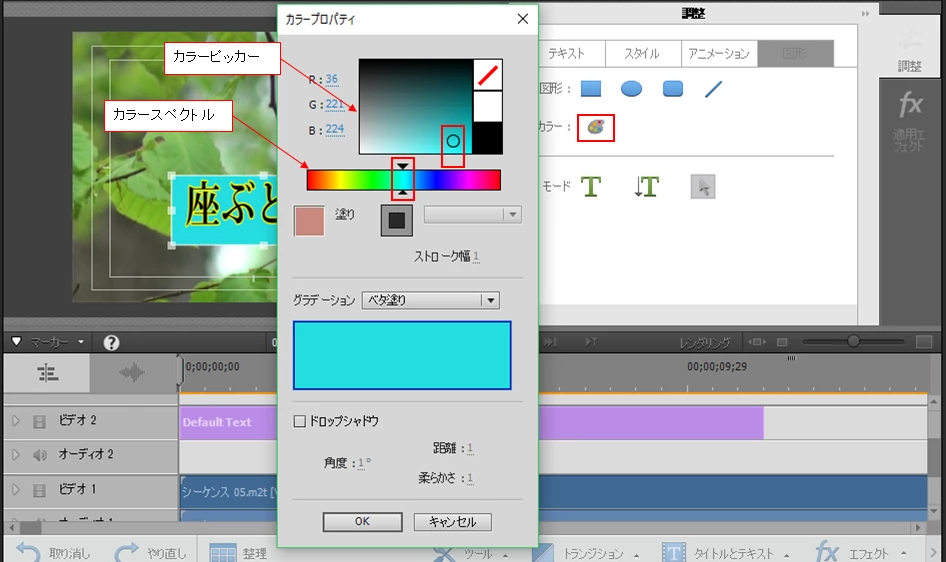The image size is (946, 562).
Task: Select the Sequence 05.m2t clip
Action: 553,492
